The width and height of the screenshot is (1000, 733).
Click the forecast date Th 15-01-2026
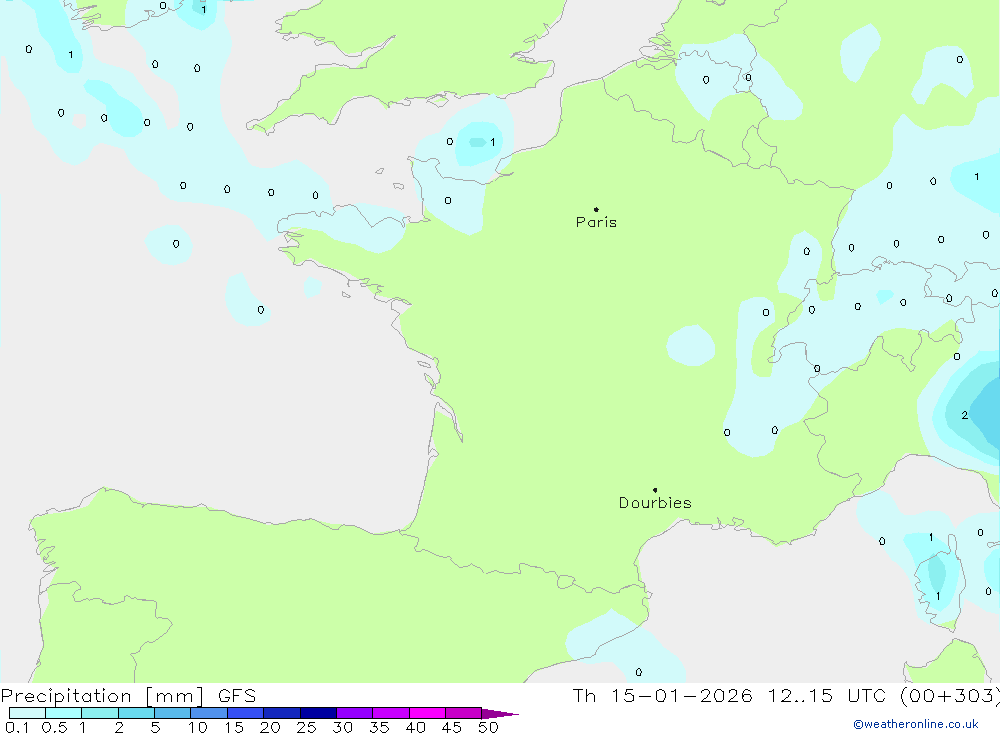[x=662, y=695]
